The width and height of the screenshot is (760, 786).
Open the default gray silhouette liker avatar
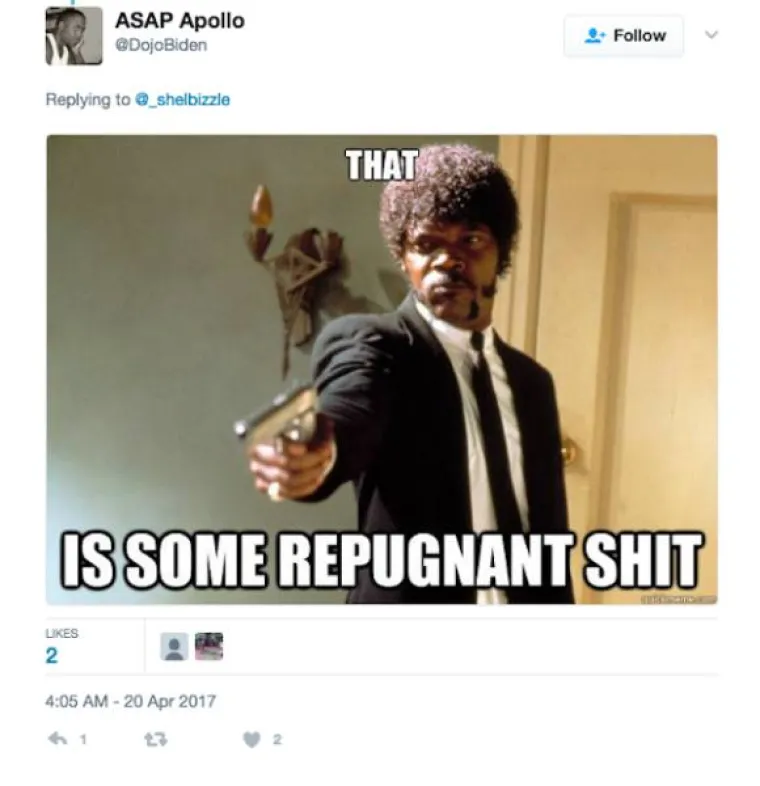point(174,646)
